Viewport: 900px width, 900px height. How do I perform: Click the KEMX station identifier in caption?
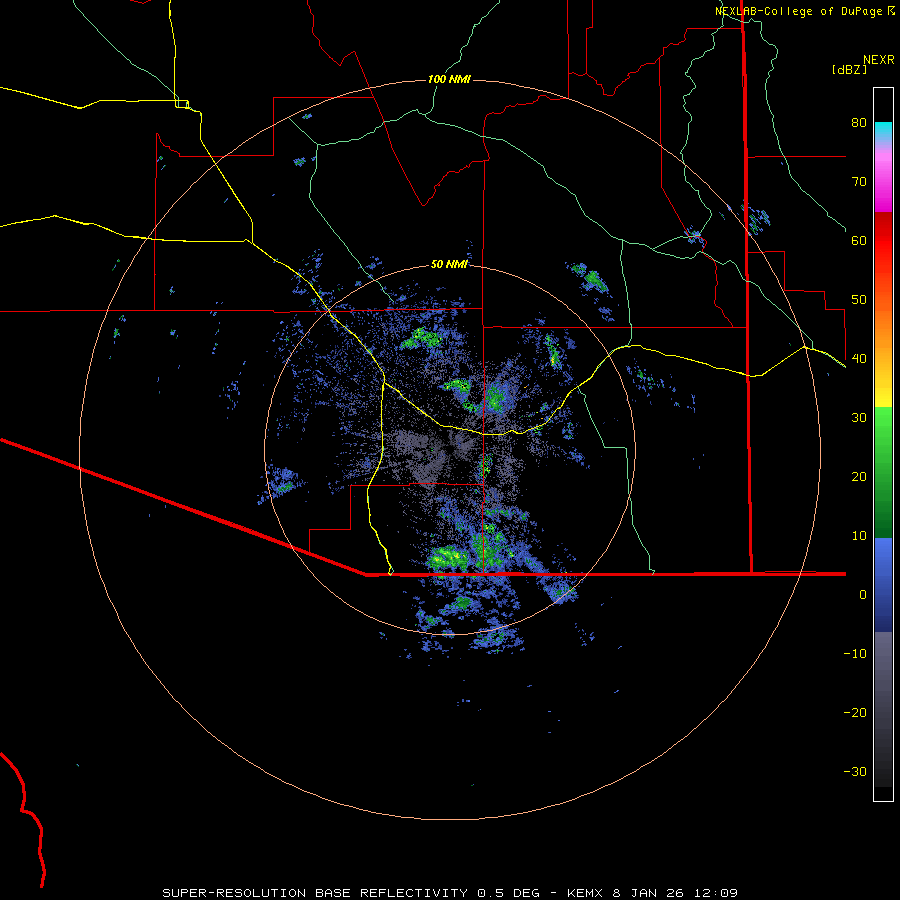pos(585,893)
